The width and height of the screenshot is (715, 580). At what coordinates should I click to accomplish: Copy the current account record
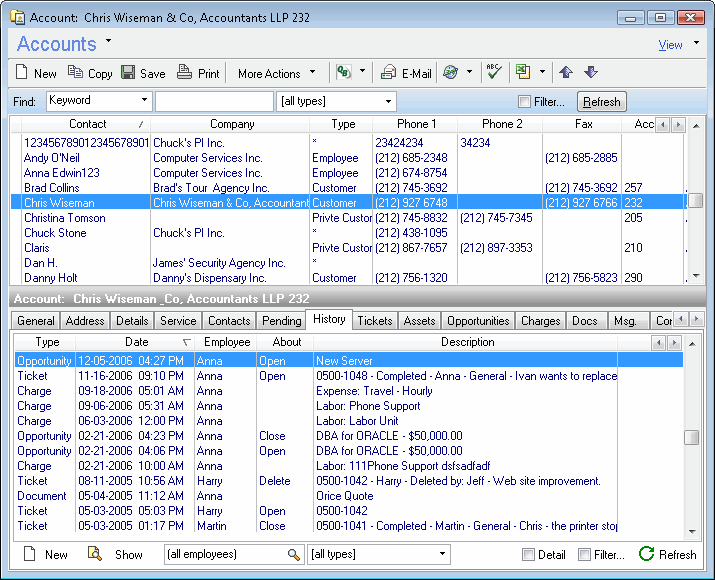(x=89, y=73)
